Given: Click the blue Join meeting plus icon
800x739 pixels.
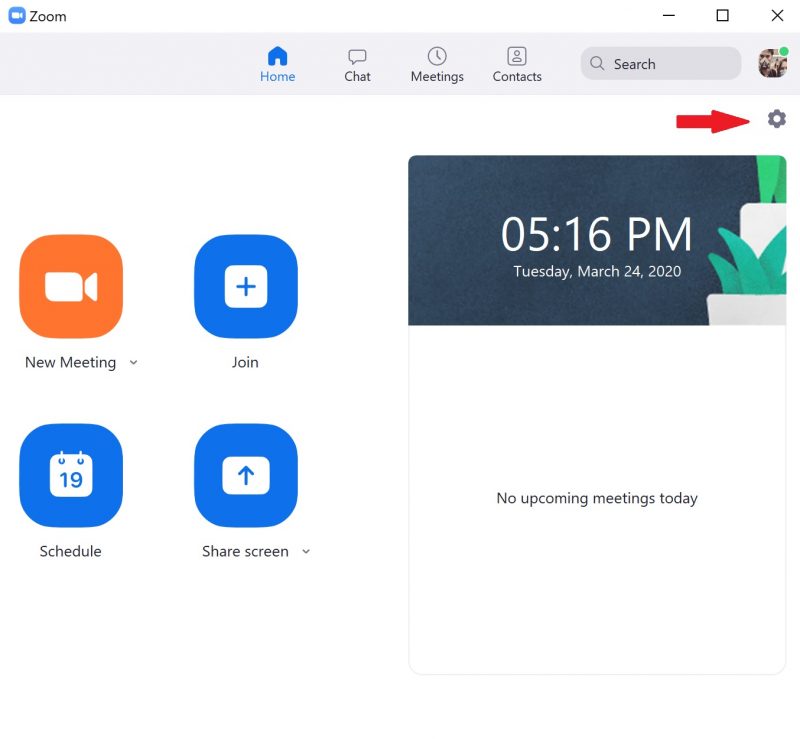Looking at the screenshot, I should pyautogui.click(x=246, y=286).
